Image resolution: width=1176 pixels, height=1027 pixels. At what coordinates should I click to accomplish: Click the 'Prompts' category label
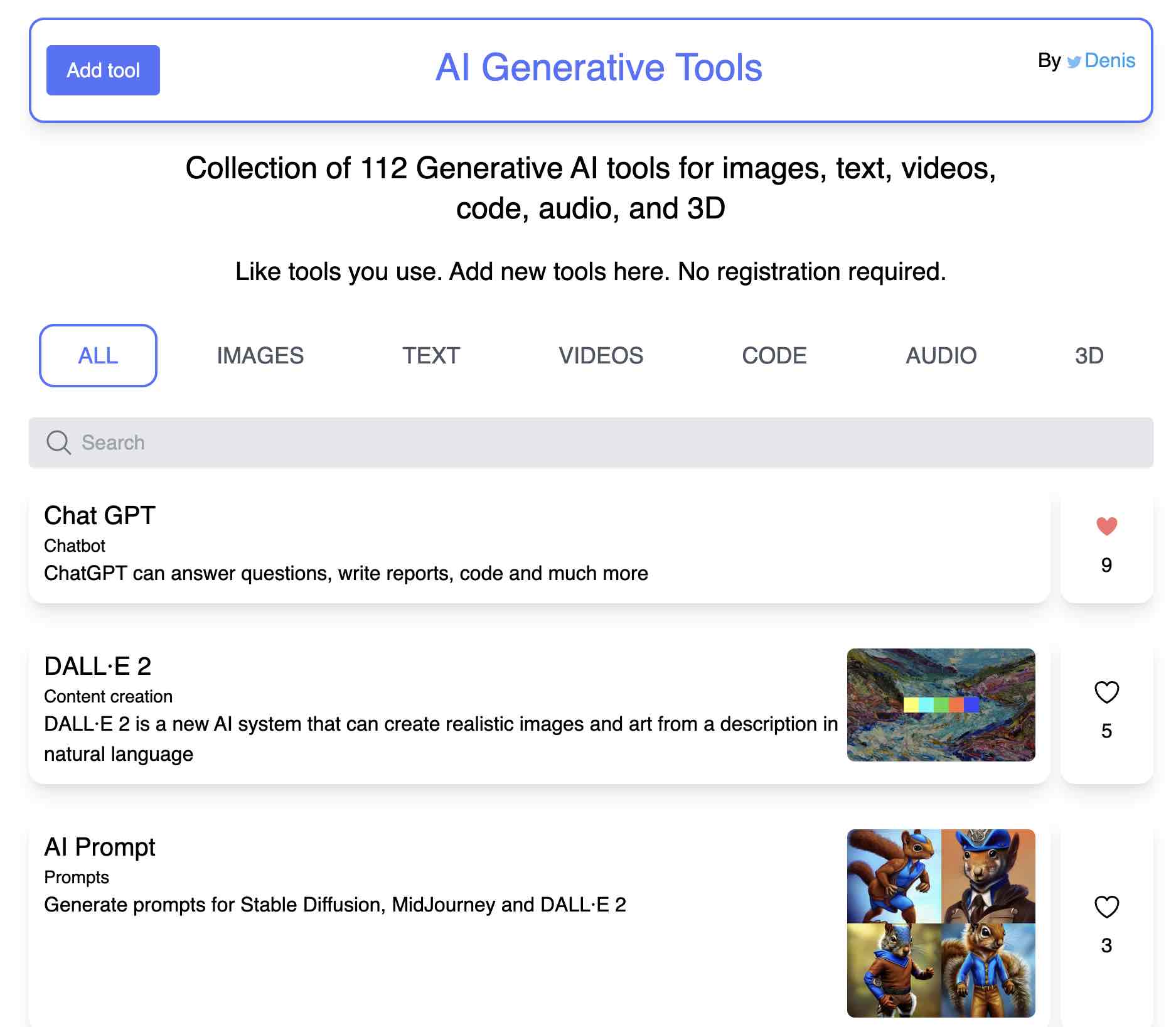click(x=77, y=877)
